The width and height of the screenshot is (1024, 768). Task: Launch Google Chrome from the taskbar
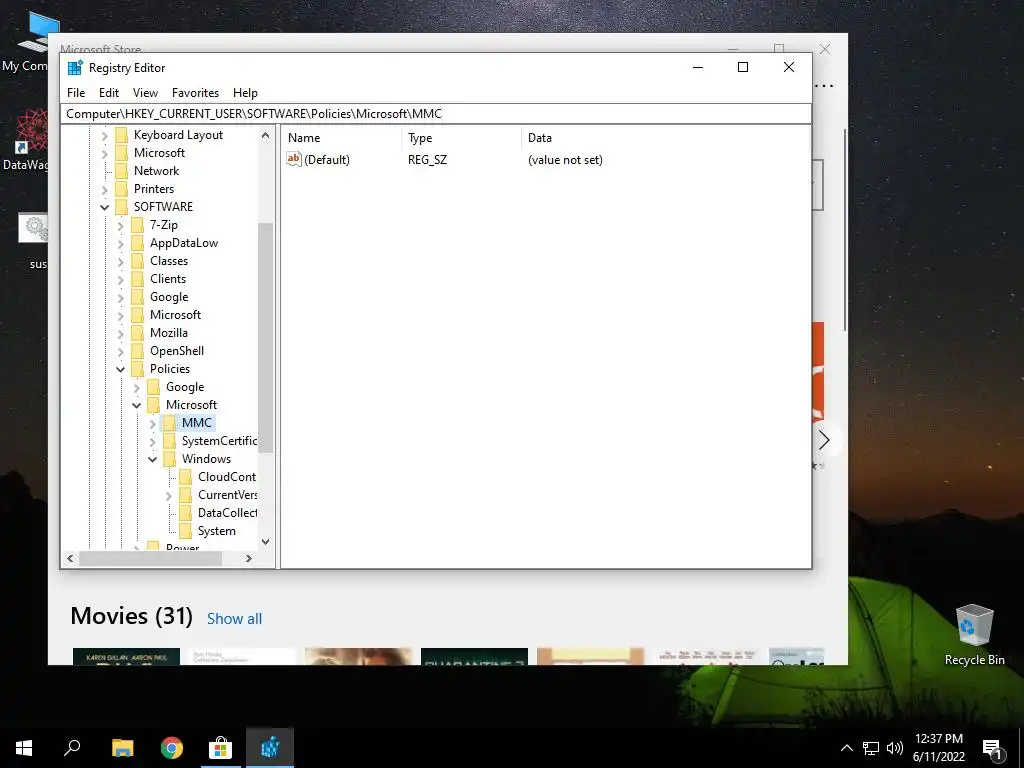(x=172, y=748)
